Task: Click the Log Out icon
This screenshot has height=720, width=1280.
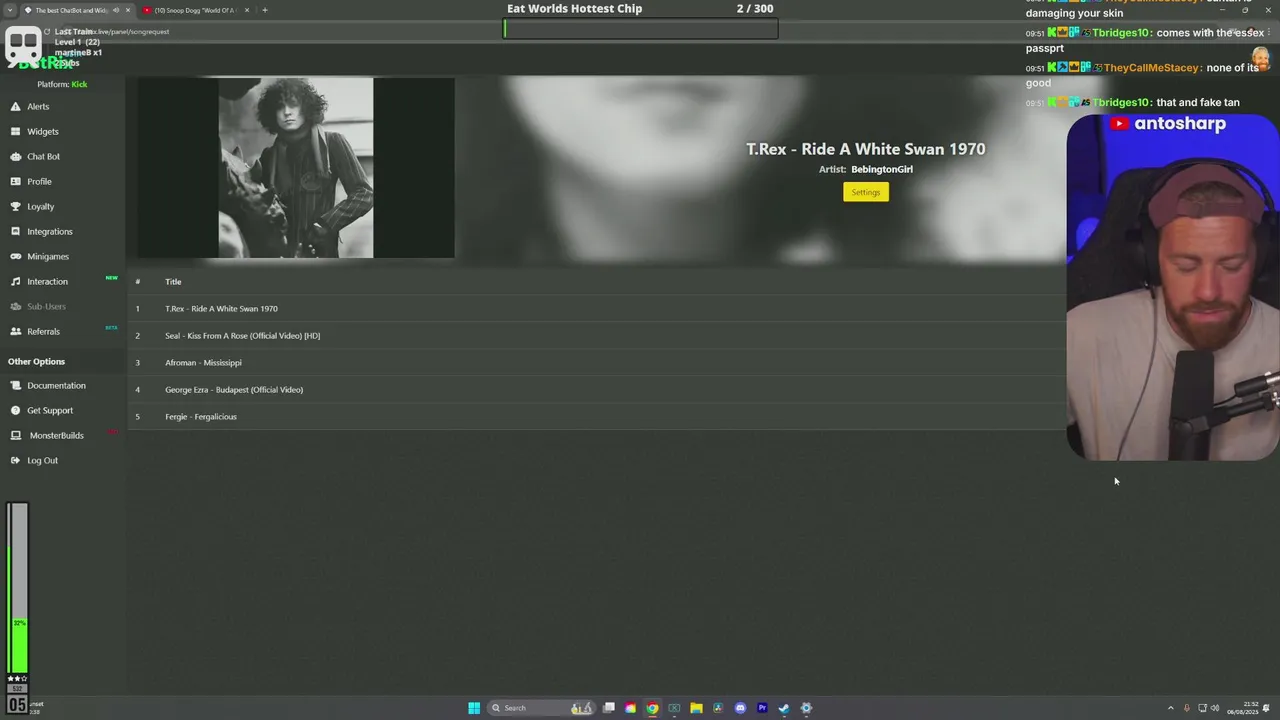Action: pos(15,460)
